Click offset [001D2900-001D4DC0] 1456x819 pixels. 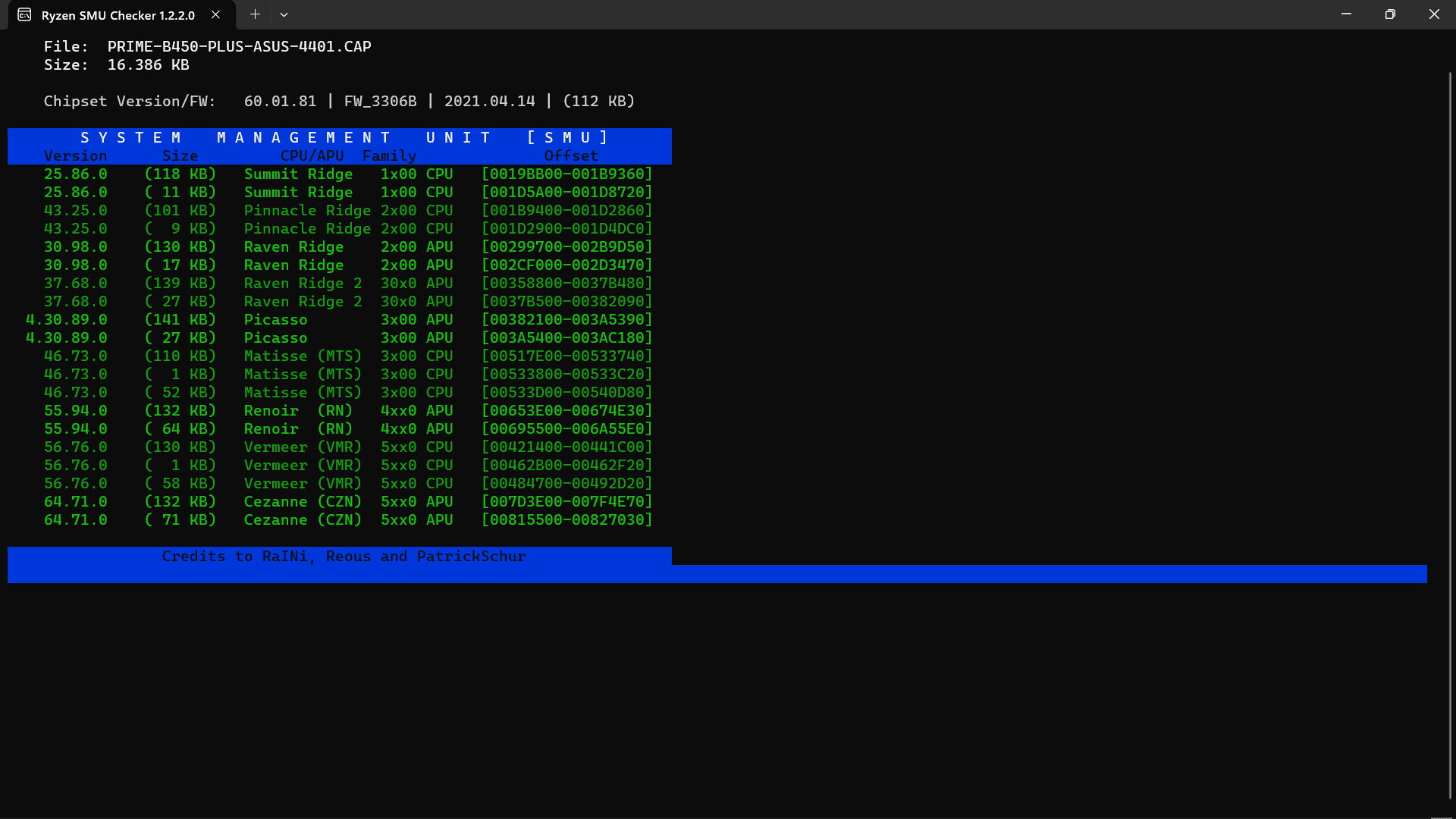(x=567, y=228)
